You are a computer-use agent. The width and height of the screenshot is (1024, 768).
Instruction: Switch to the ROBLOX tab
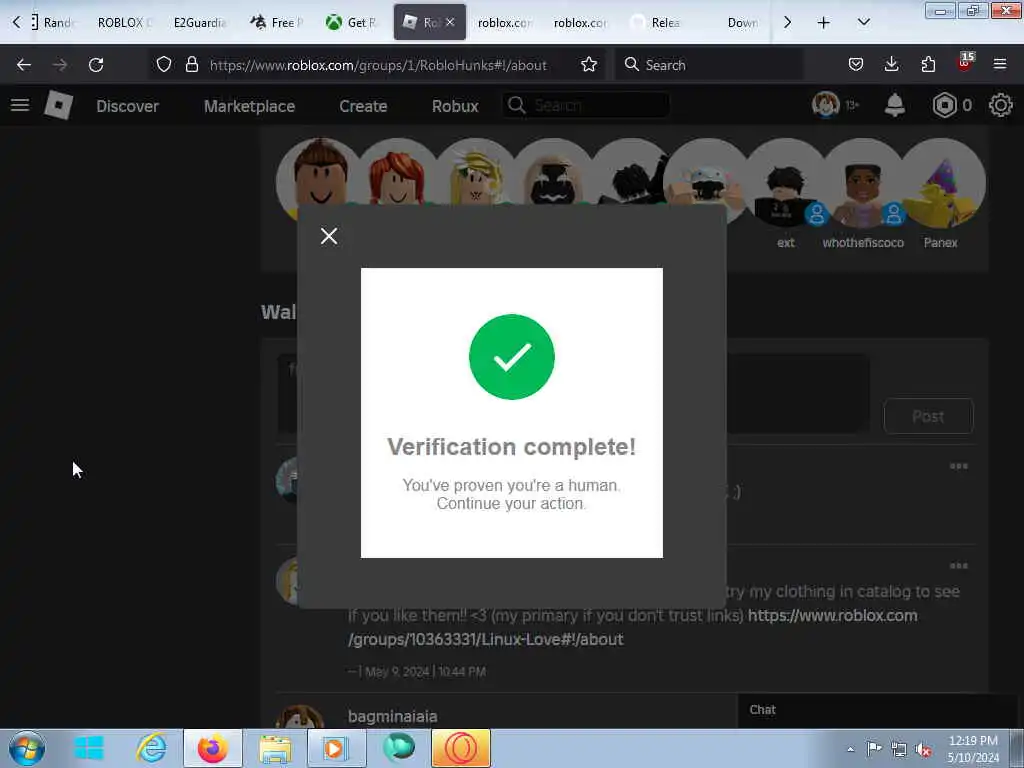124,23
